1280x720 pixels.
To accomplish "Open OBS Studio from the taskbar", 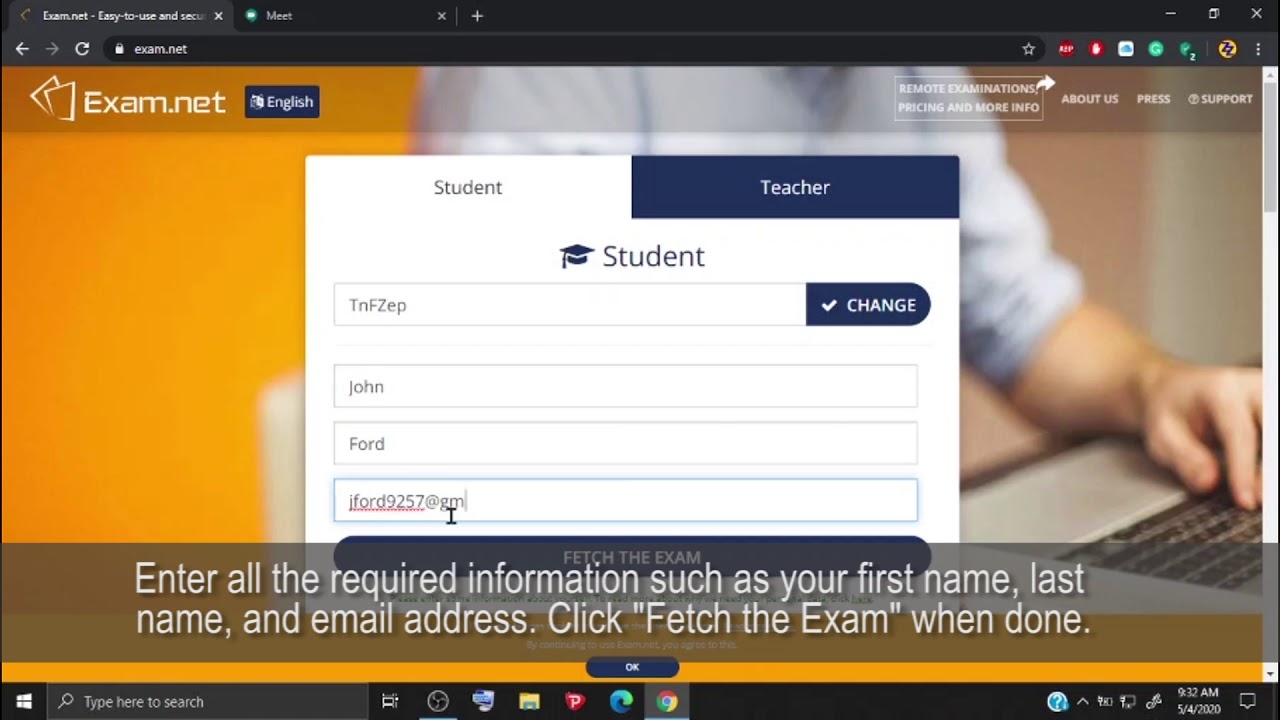I will click(437, 701).
